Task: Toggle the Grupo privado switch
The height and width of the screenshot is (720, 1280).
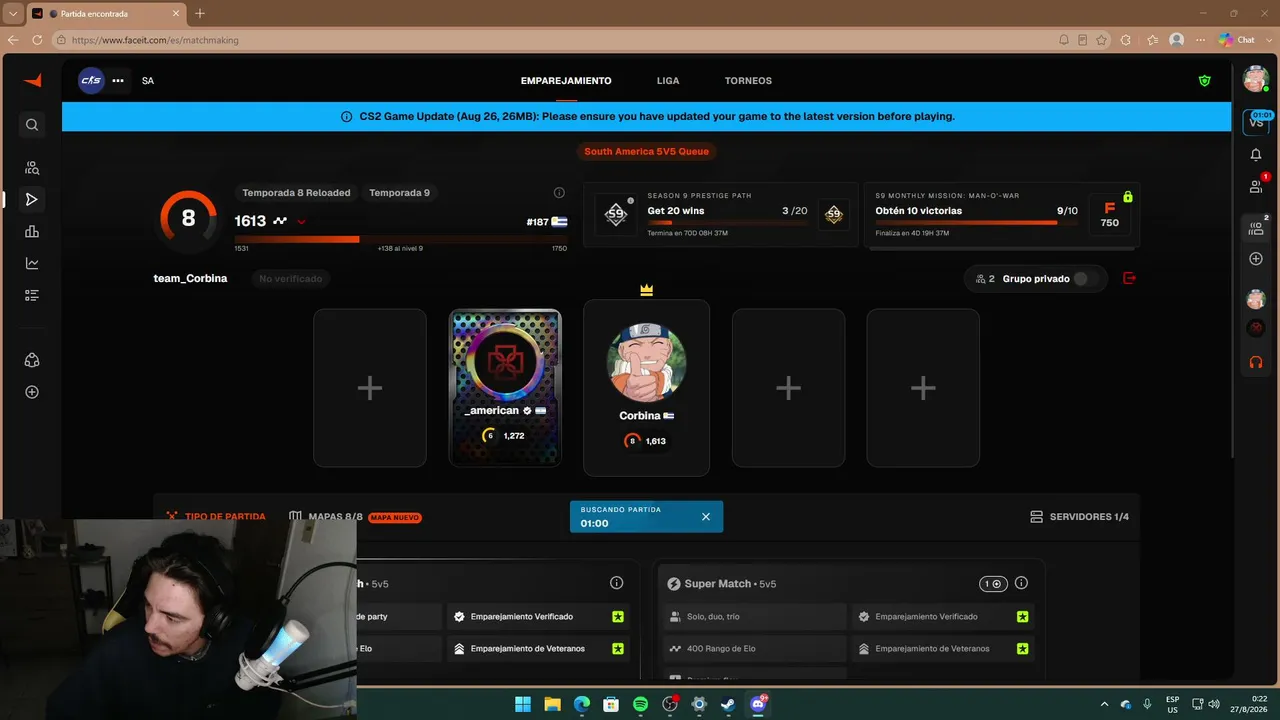Action: (1085, 279)
